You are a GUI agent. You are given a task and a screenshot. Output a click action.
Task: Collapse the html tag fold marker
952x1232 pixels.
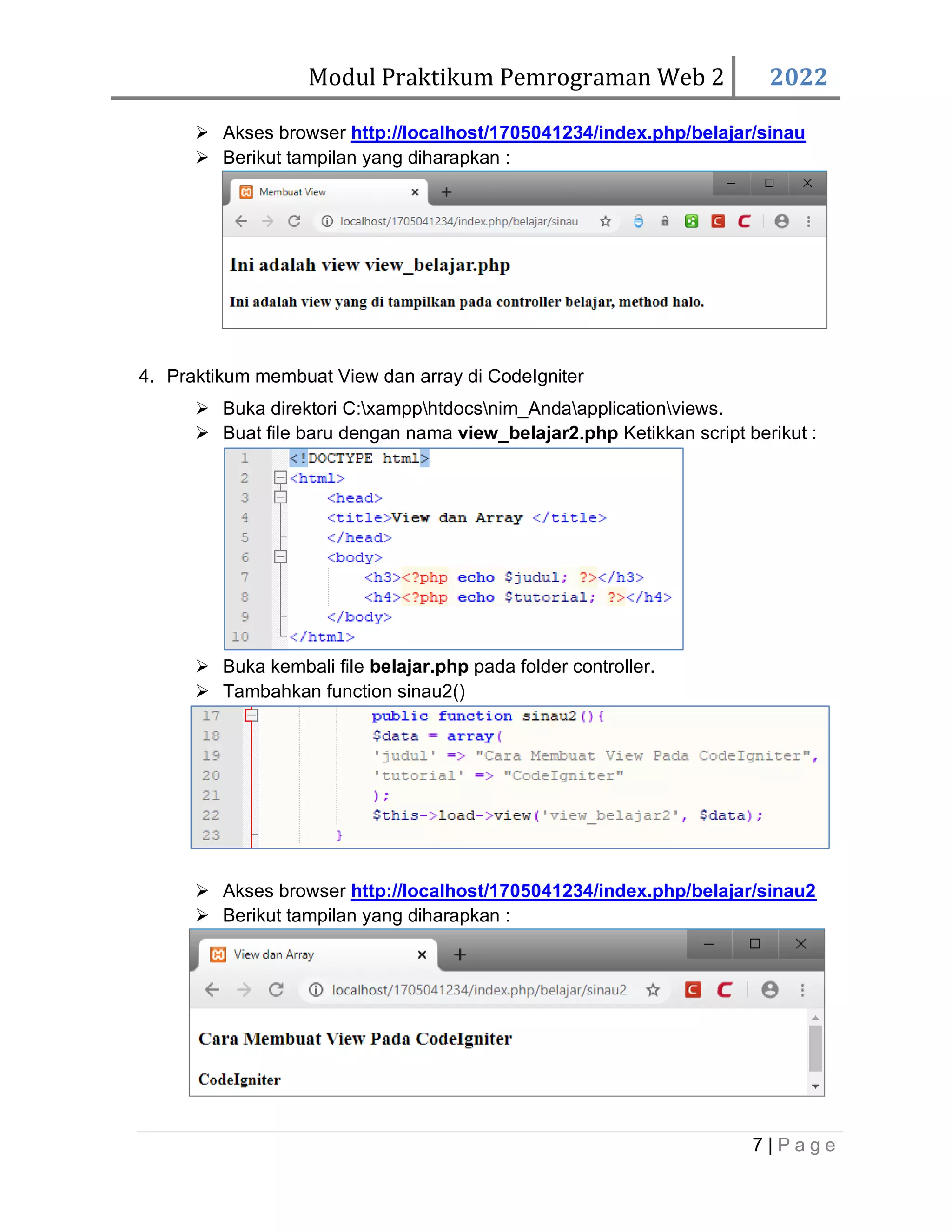click(280, 478)
